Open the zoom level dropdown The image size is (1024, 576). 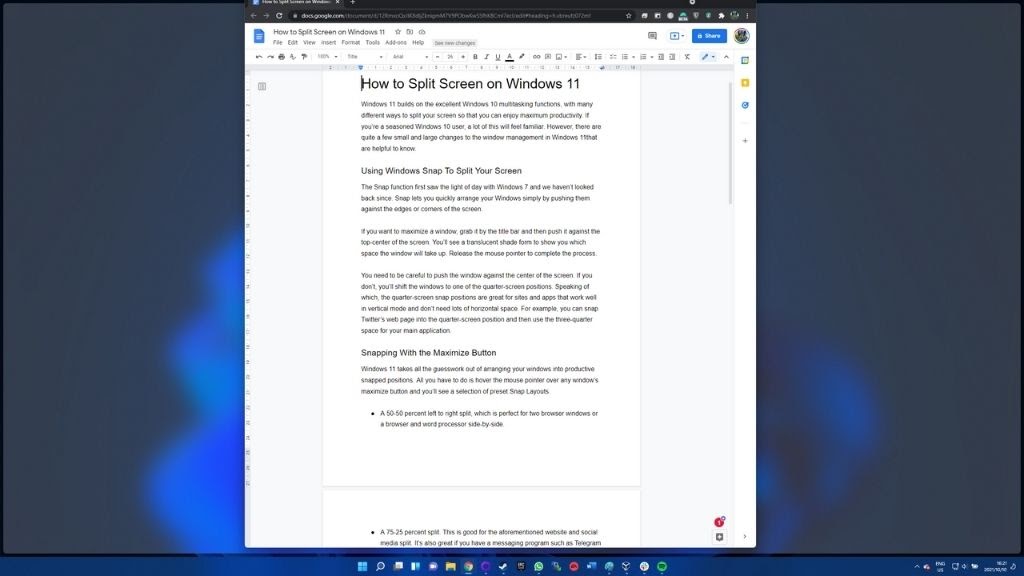(327, 57)
